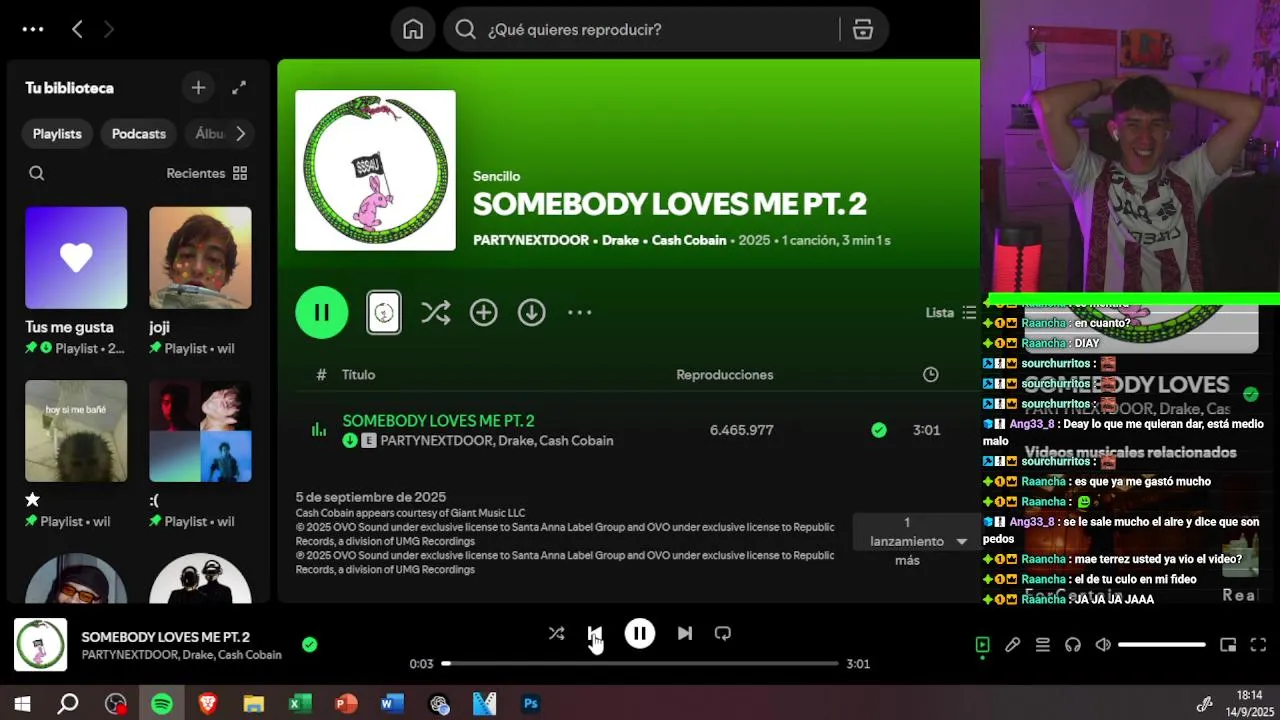Open Spotify from the taskbar

click(162, 704)
